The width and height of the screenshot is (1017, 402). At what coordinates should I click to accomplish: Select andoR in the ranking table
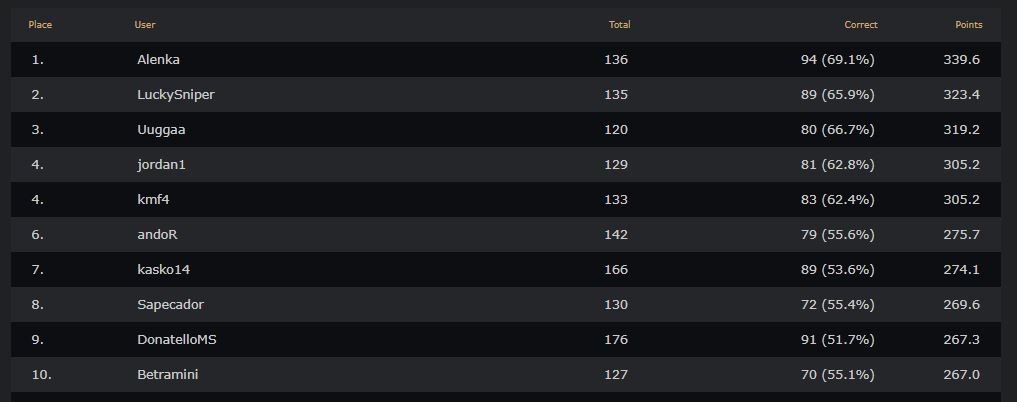tap(157, 235)
